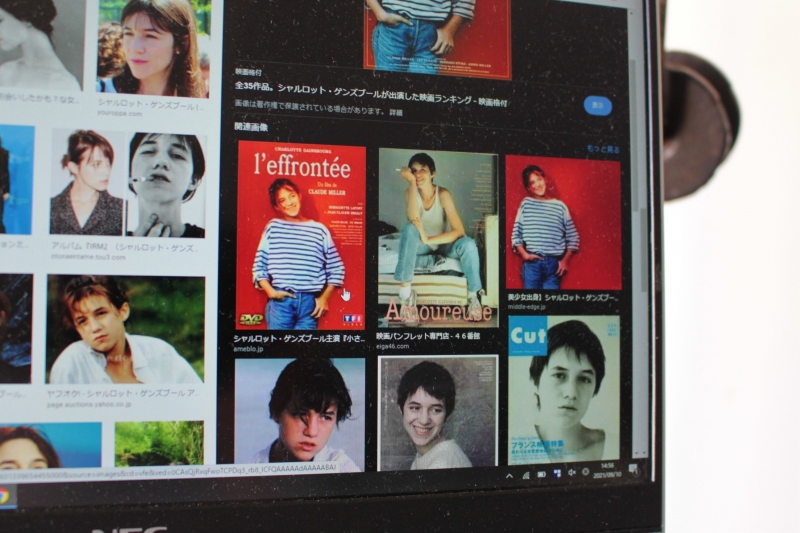The width and height of the screenshot is (800, 533).
Task: Click the eiga46.com source text
Action: (x=392, y=346)
